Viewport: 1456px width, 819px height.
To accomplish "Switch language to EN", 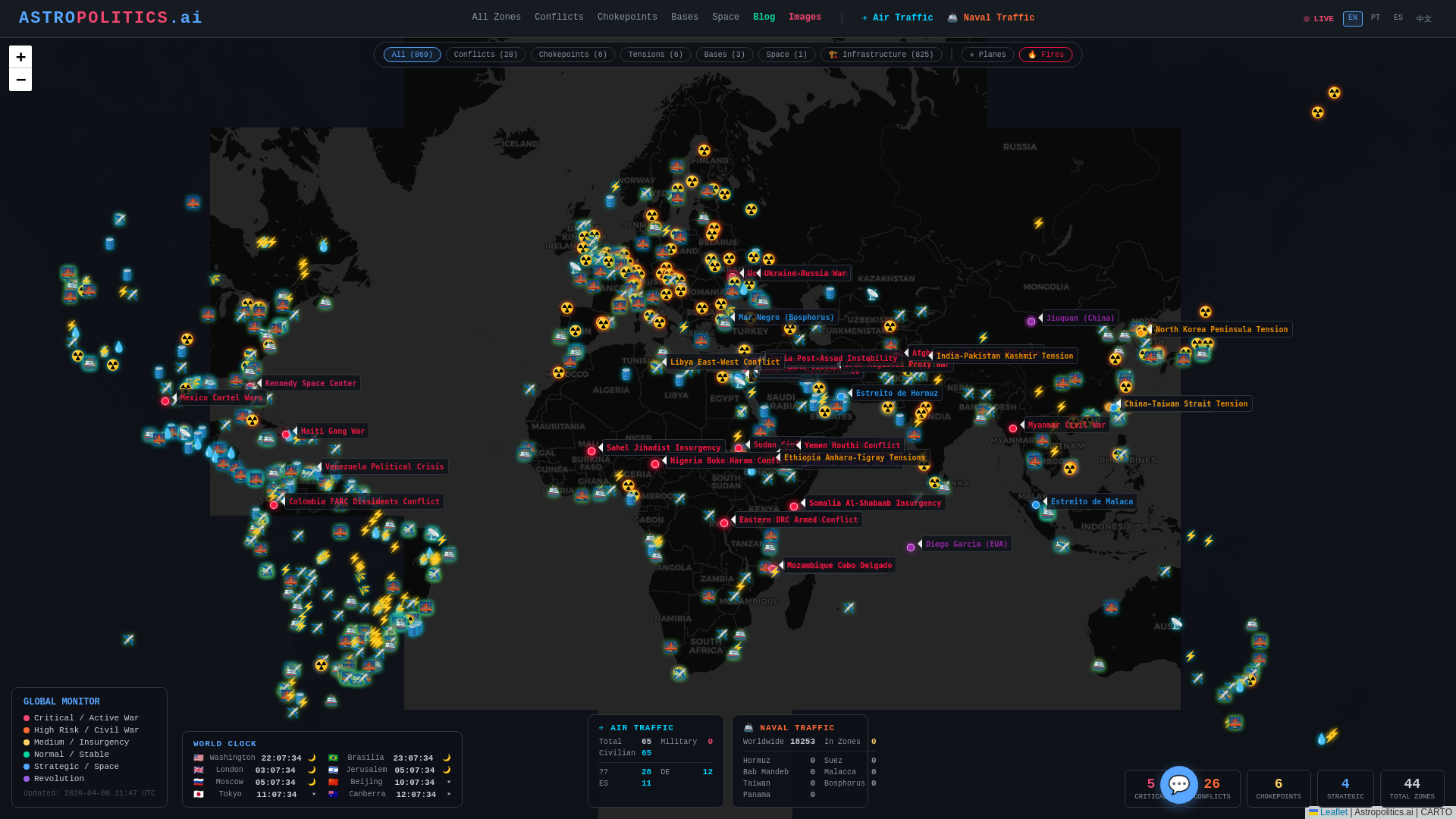I will [1352, 18].
